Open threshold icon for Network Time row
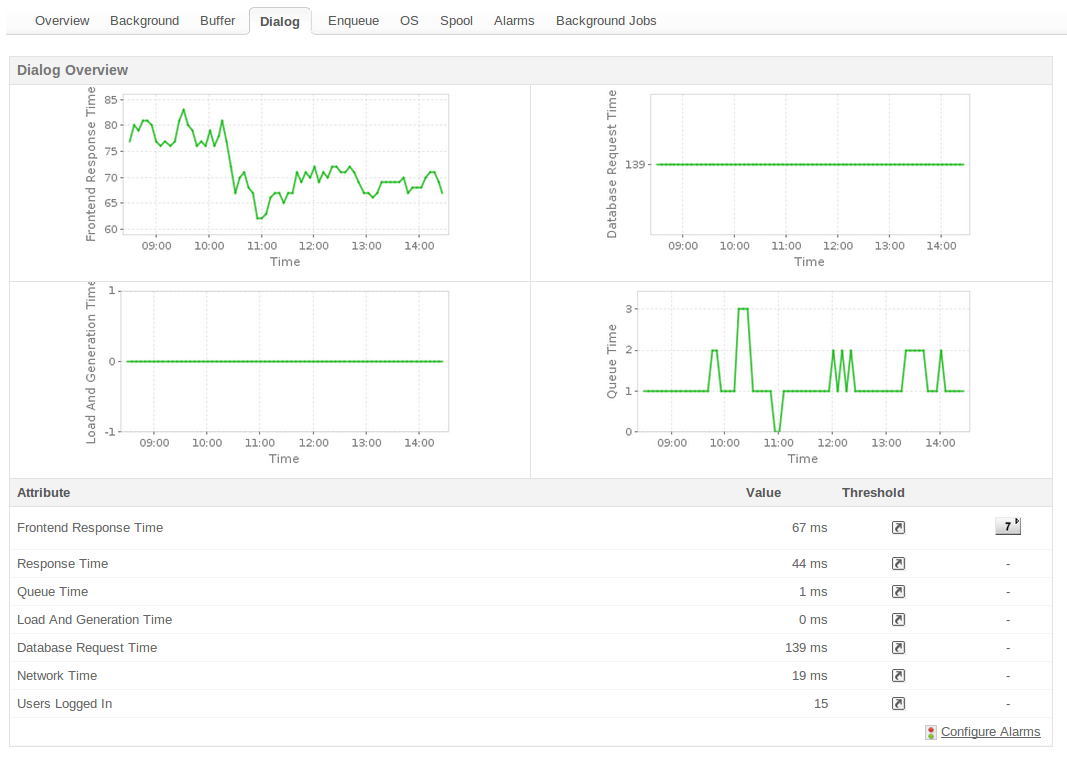The height and width of the screenshot is (759, 1067). click(898, 676)
